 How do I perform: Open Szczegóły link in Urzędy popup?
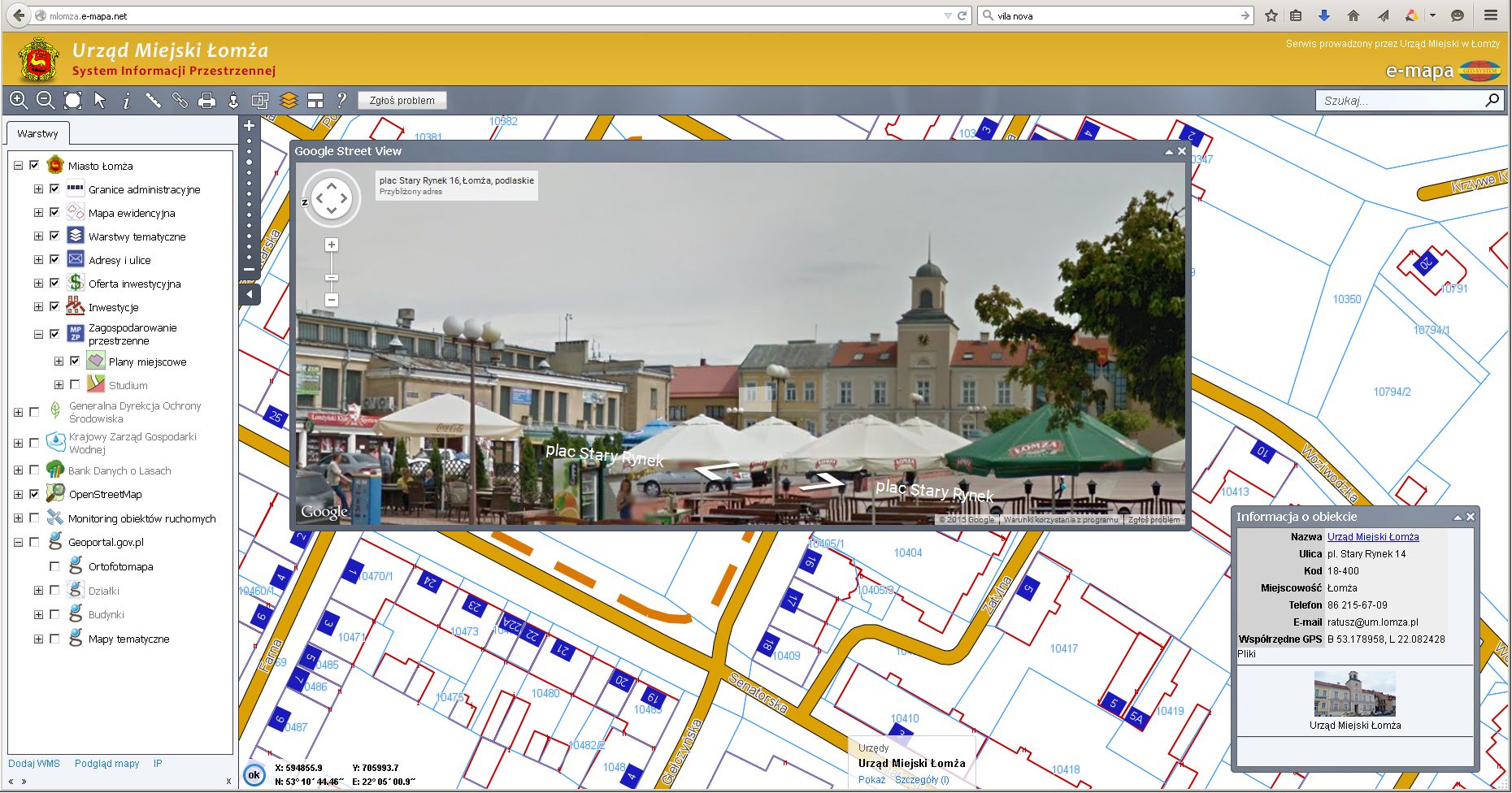point(922,780)
